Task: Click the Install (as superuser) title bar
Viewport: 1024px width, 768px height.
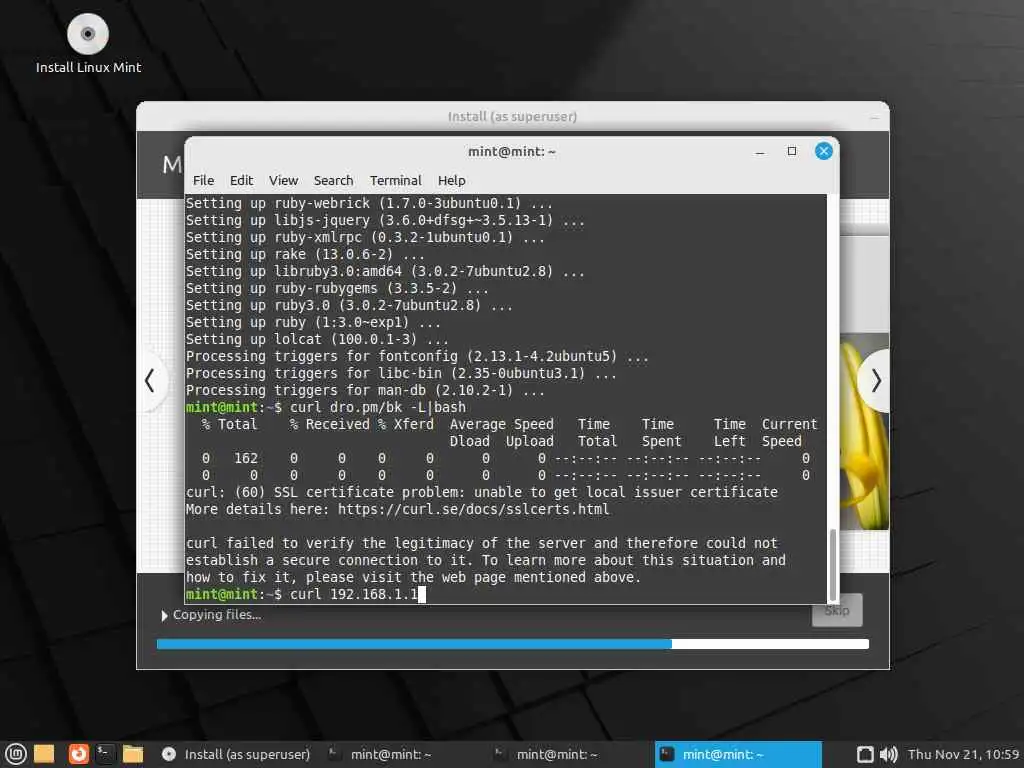Action: (513, 116)
